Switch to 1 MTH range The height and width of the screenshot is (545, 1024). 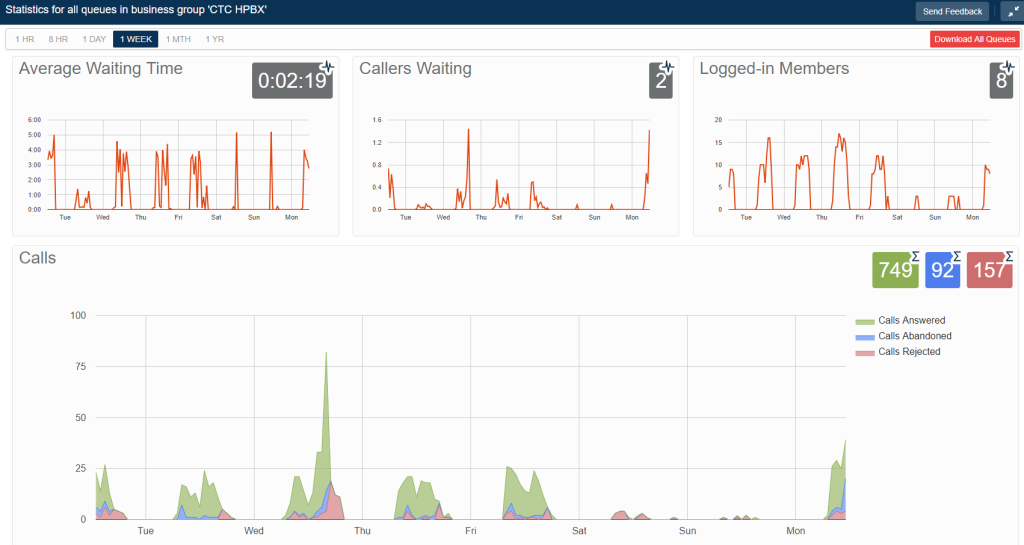tap(178, 39)
